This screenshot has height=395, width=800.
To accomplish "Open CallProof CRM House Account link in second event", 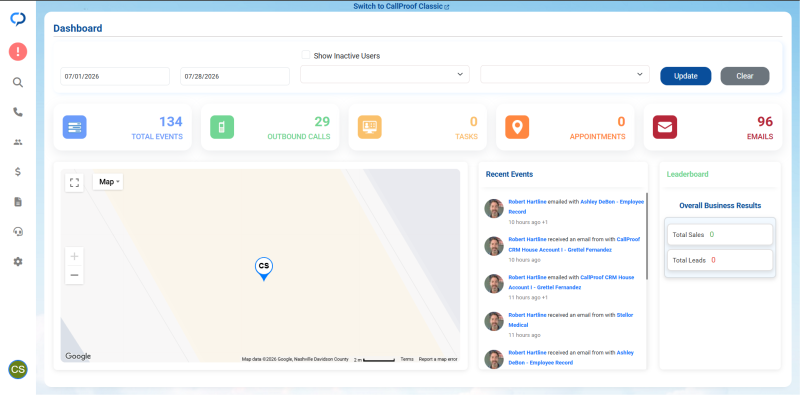I will [573, 244].
